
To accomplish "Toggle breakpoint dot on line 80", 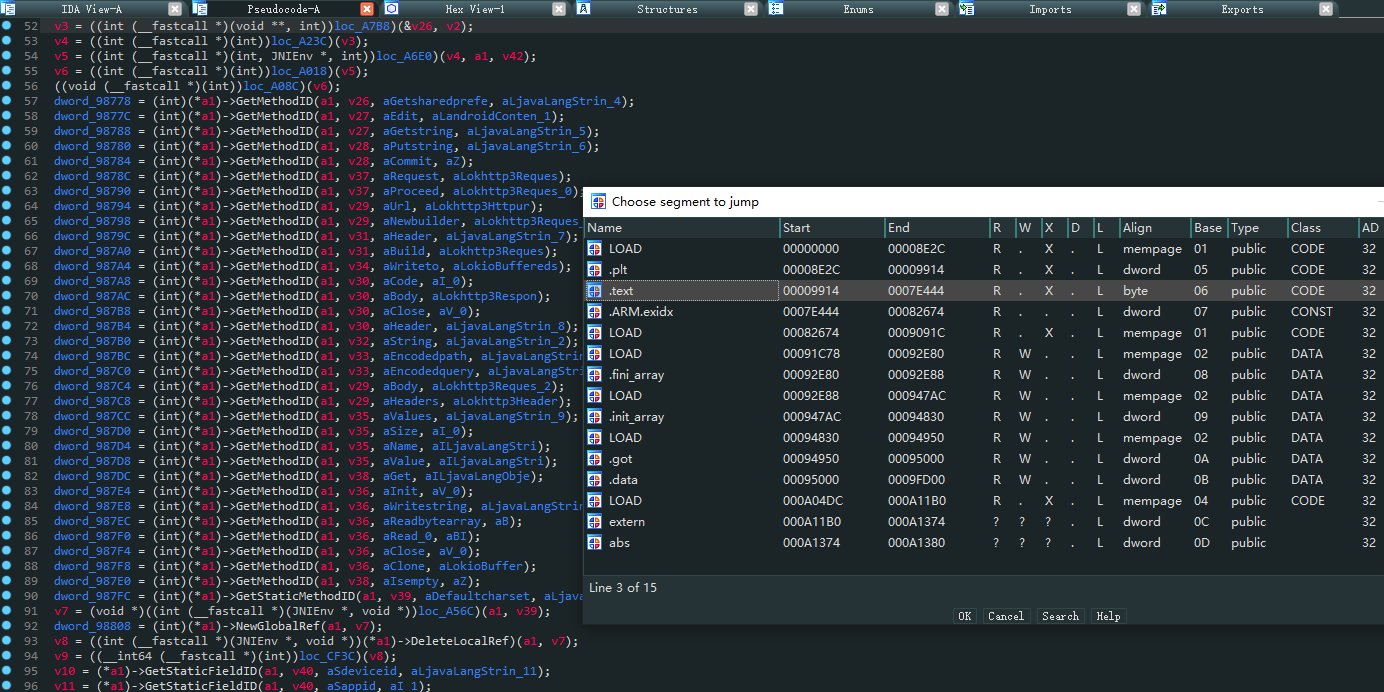I will tap(7, 446).
